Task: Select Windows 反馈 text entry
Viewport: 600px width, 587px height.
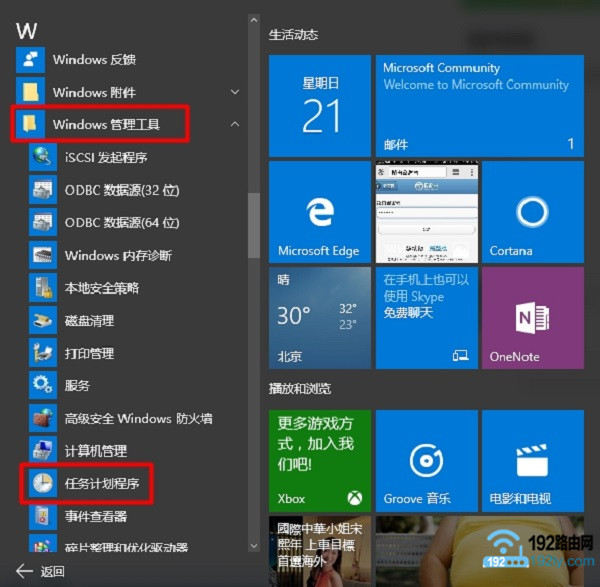Action: [x=94, y=60]
